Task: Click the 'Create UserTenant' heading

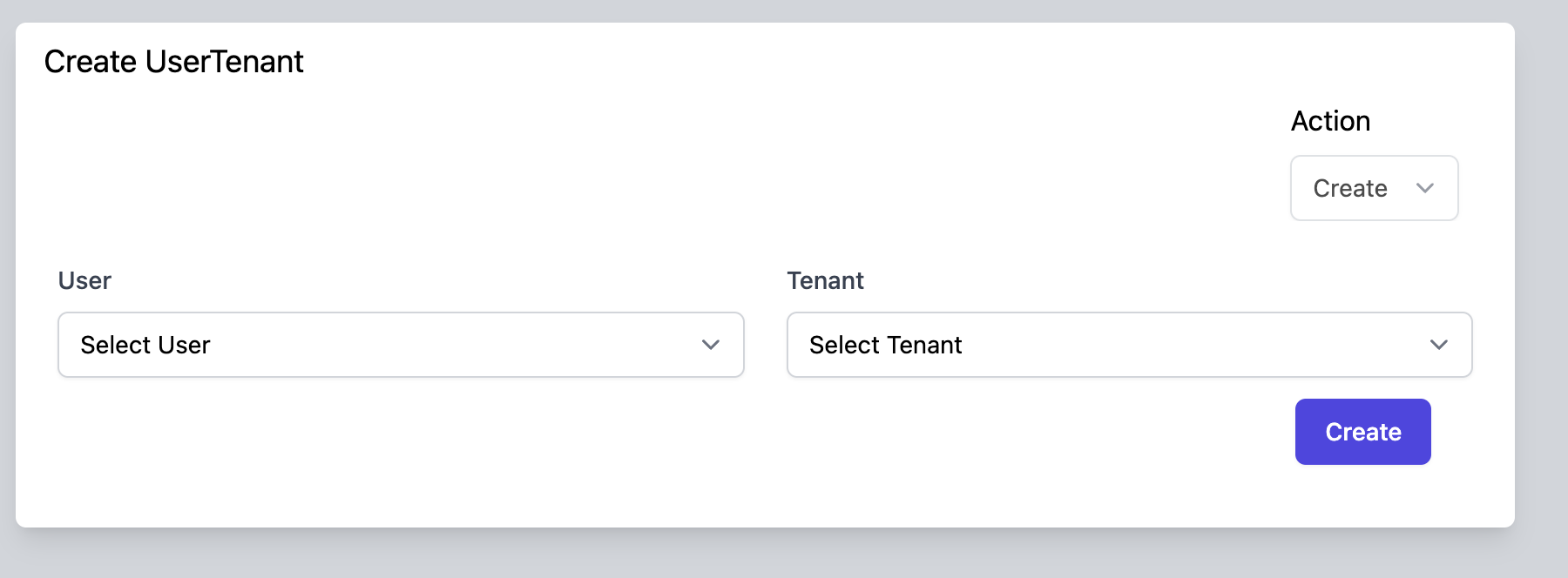Action: (173, 62)
